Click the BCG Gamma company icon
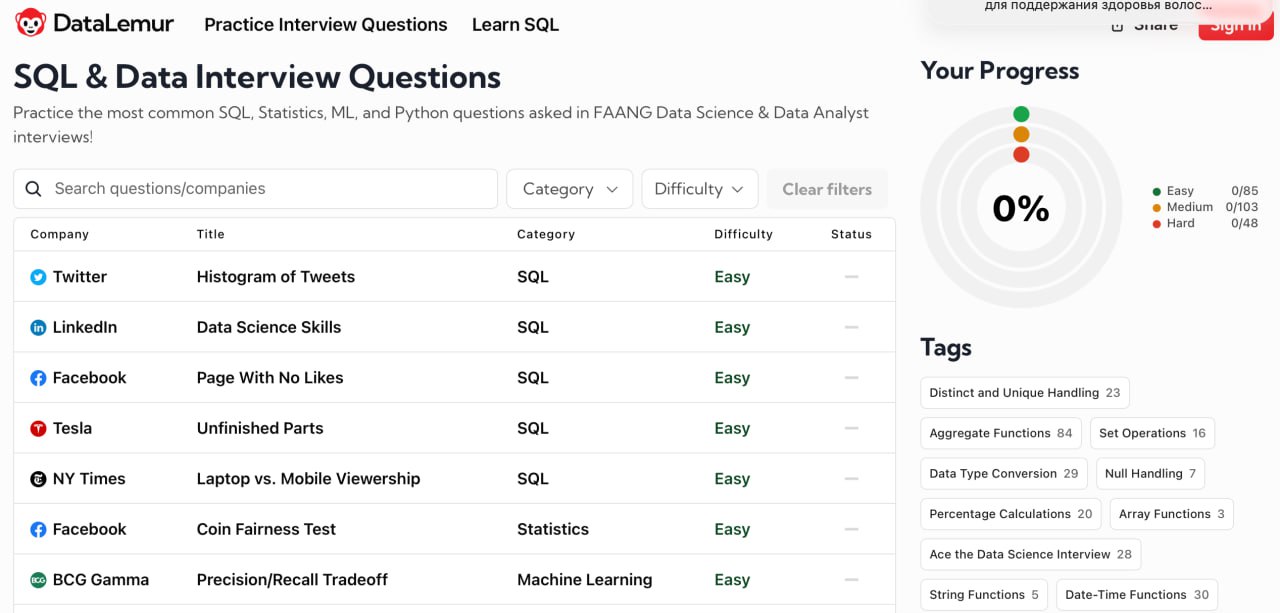Viewport: 1280px width, 613px height. click(x=38, y=580)
